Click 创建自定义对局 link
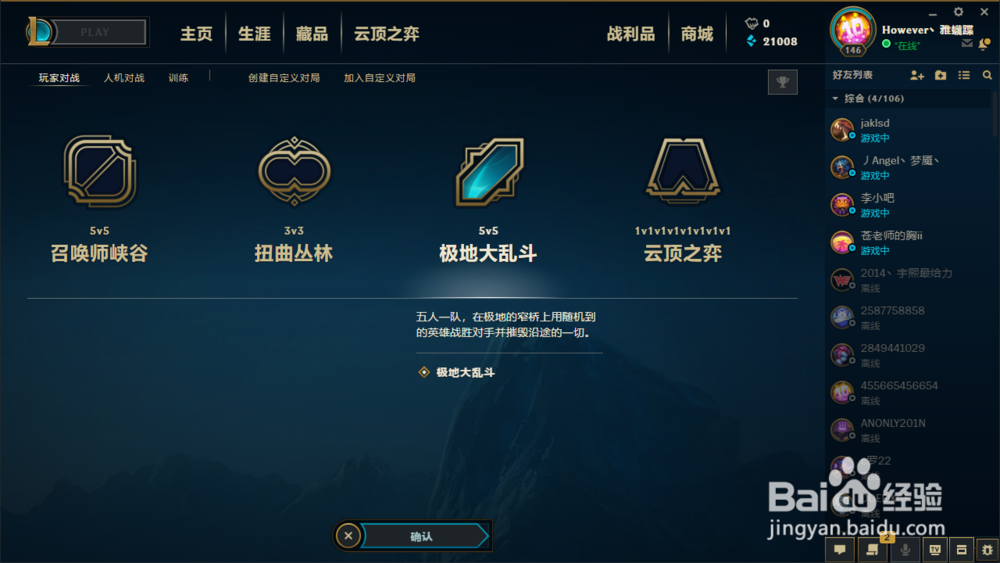Image resolution: width=1000 pixels, height=563 pixels. [x=284, y=78]
